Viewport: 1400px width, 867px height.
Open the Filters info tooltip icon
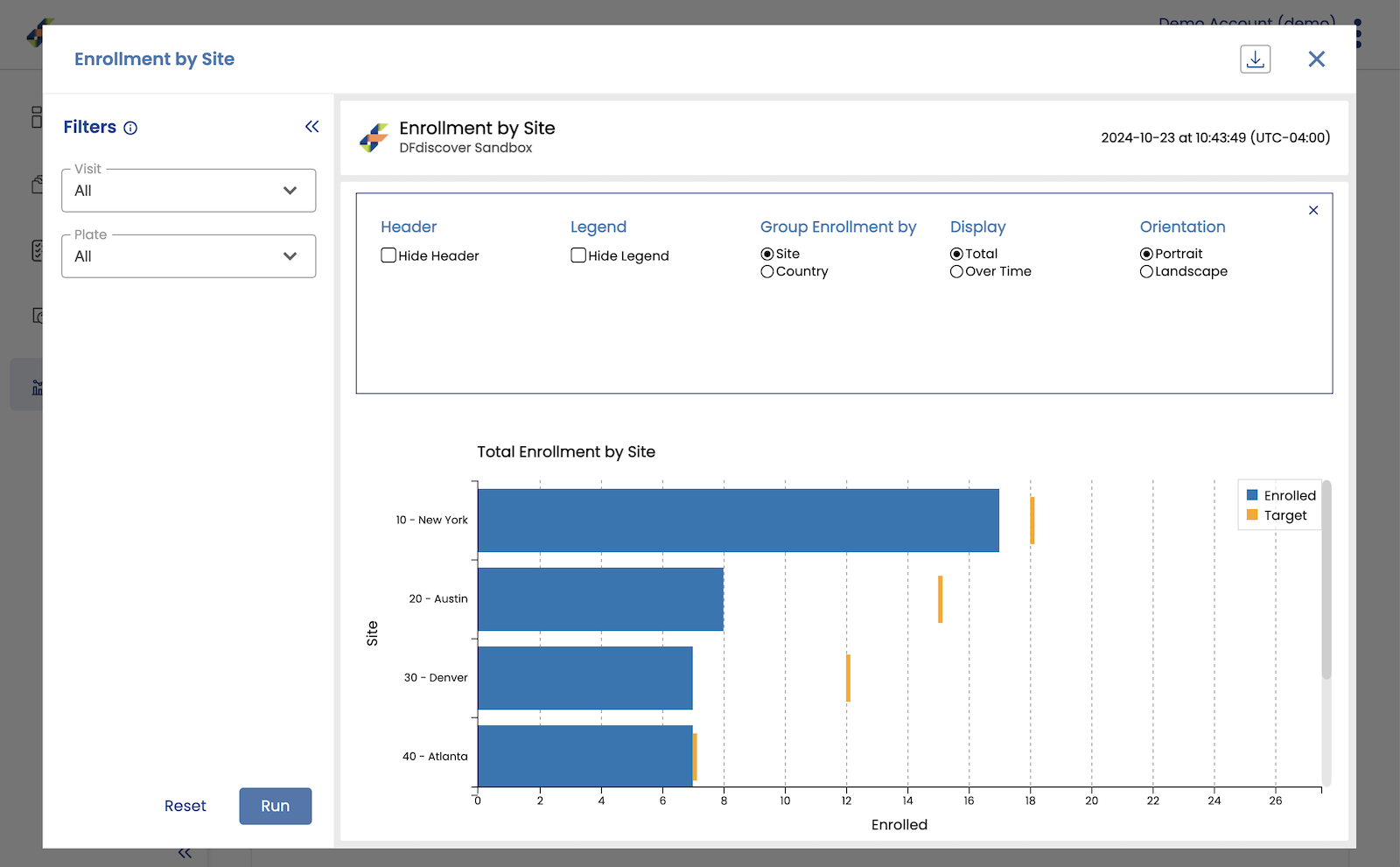click(x=130, y=128)
